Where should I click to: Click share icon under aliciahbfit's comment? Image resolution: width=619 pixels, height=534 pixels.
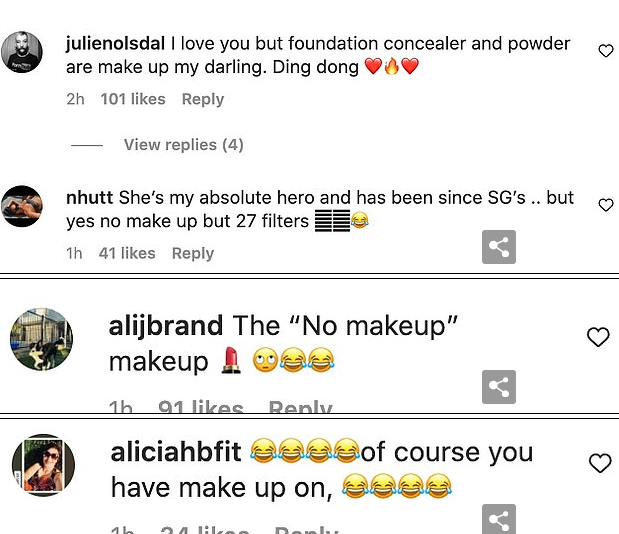499,519
